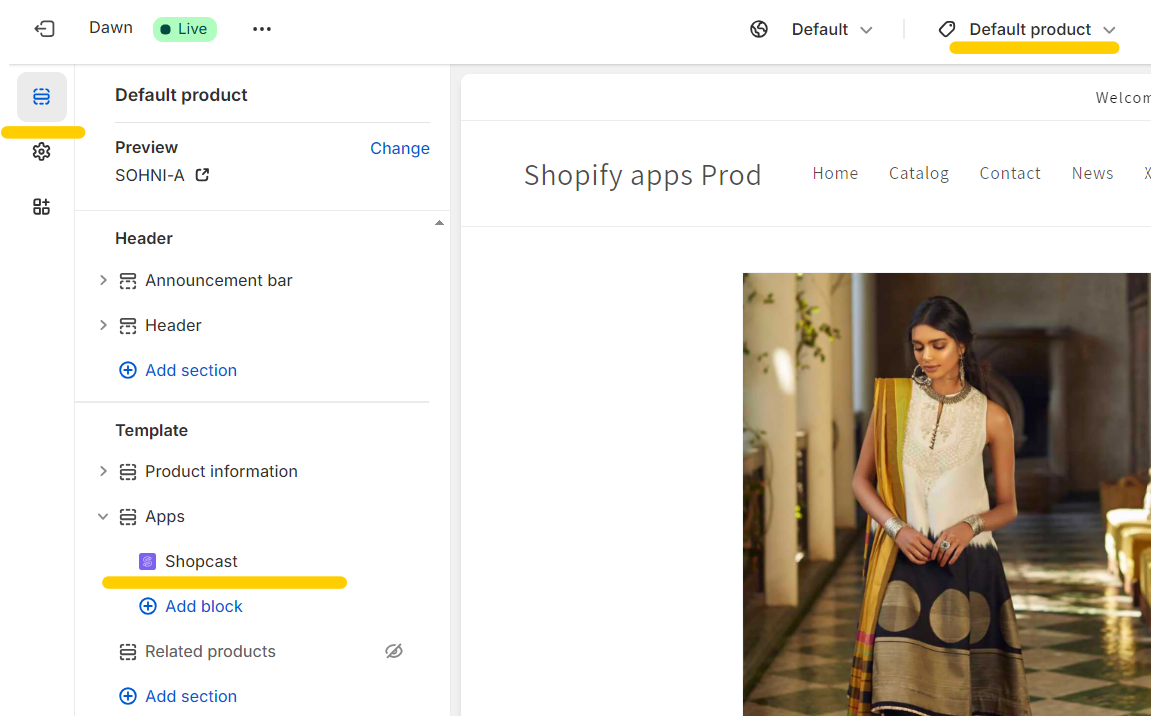The width and height of the screenshot is (1151, 716).
Task: Open the three-dot more actions menu
Action: click(262, 29)
